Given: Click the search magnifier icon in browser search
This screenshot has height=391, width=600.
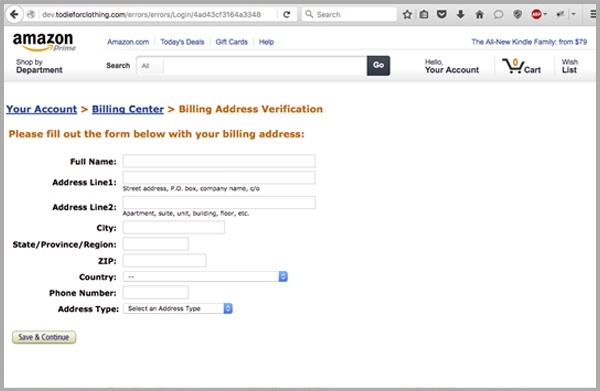Looking at the screenshot, I should tap(309, 15).
